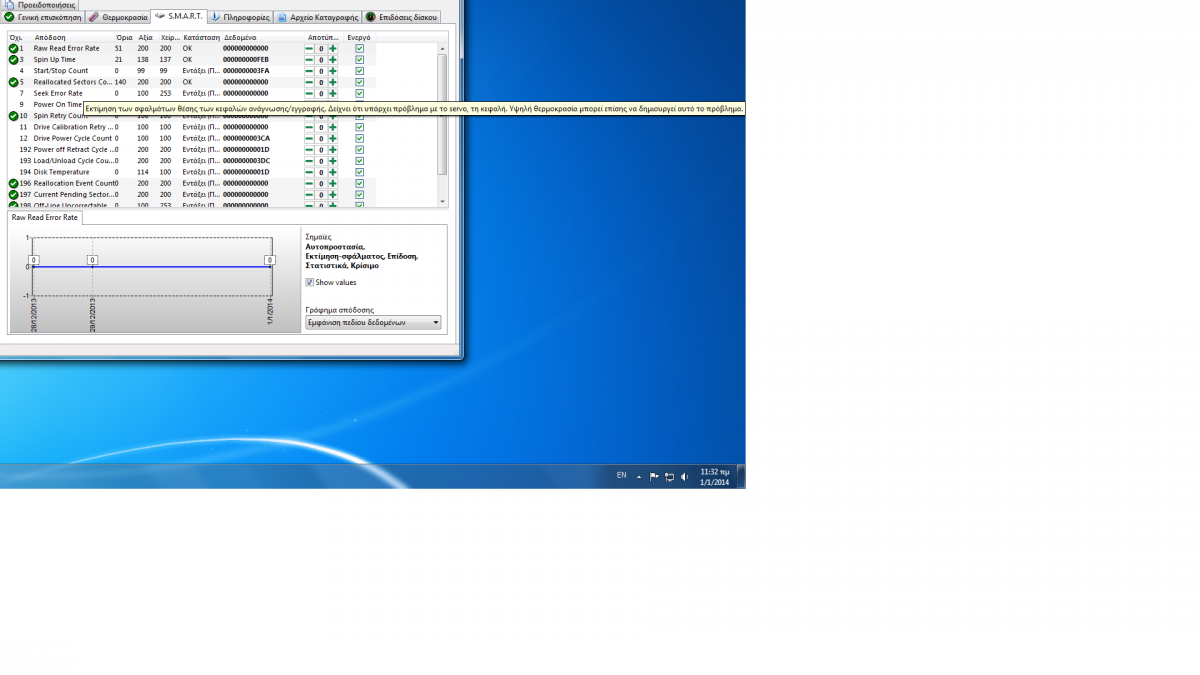The image size is (1200, 675).
Task: Click green check icon for Current Pending Sector
Action: pos(14,195)
